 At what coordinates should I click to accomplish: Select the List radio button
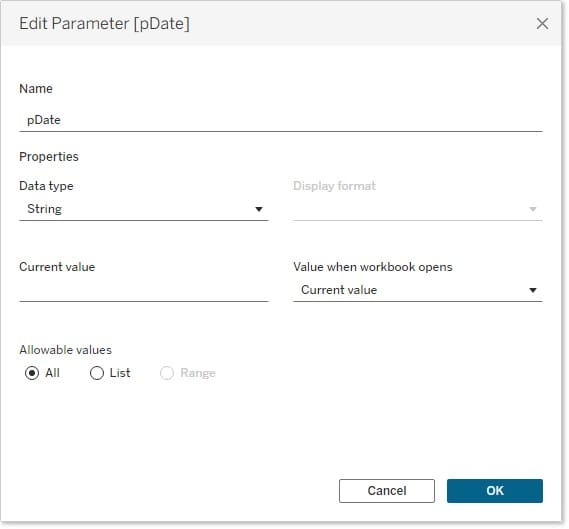[x=97, y=373]
